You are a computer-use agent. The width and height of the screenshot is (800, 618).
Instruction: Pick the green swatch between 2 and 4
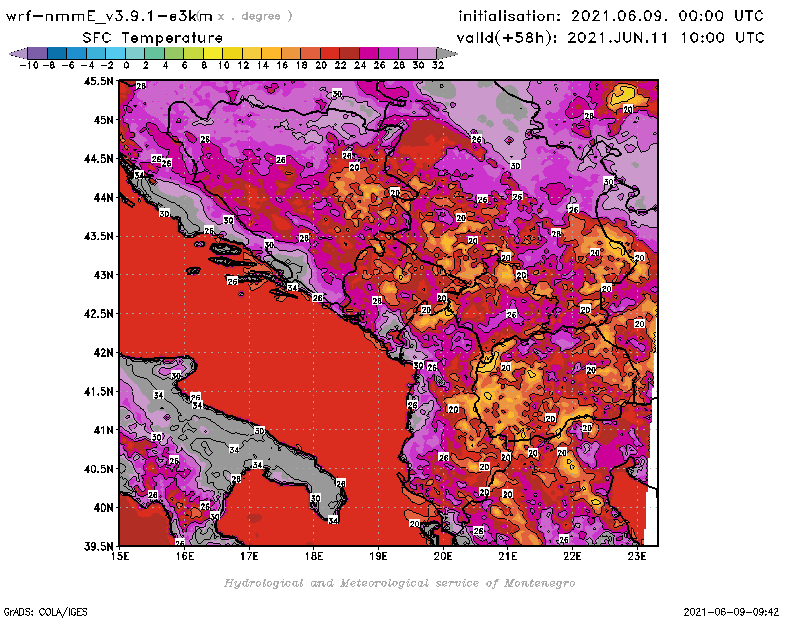coord(154,53)
